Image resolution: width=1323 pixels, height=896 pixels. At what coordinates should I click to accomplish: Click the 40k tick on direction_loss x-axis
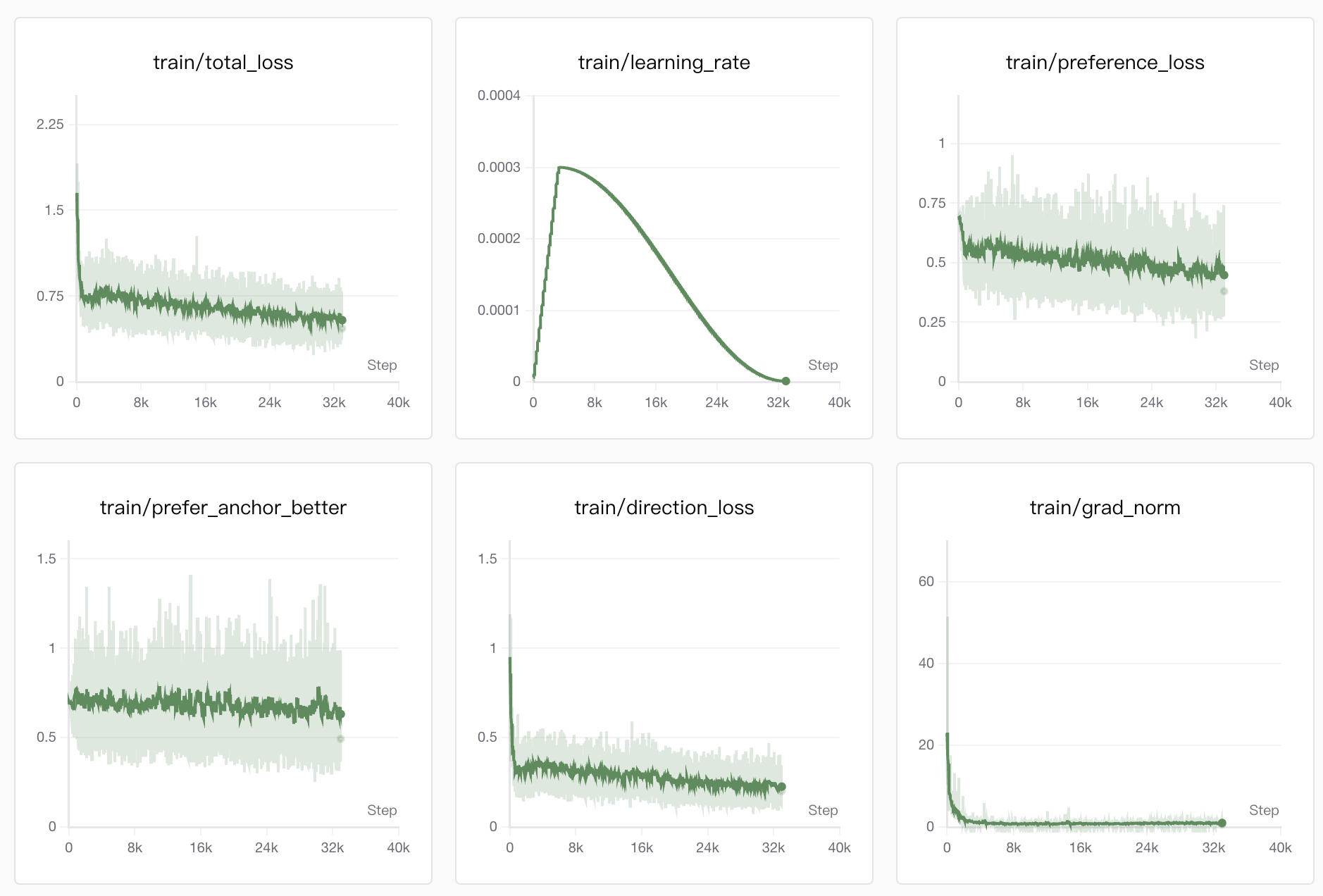point(838,847)
